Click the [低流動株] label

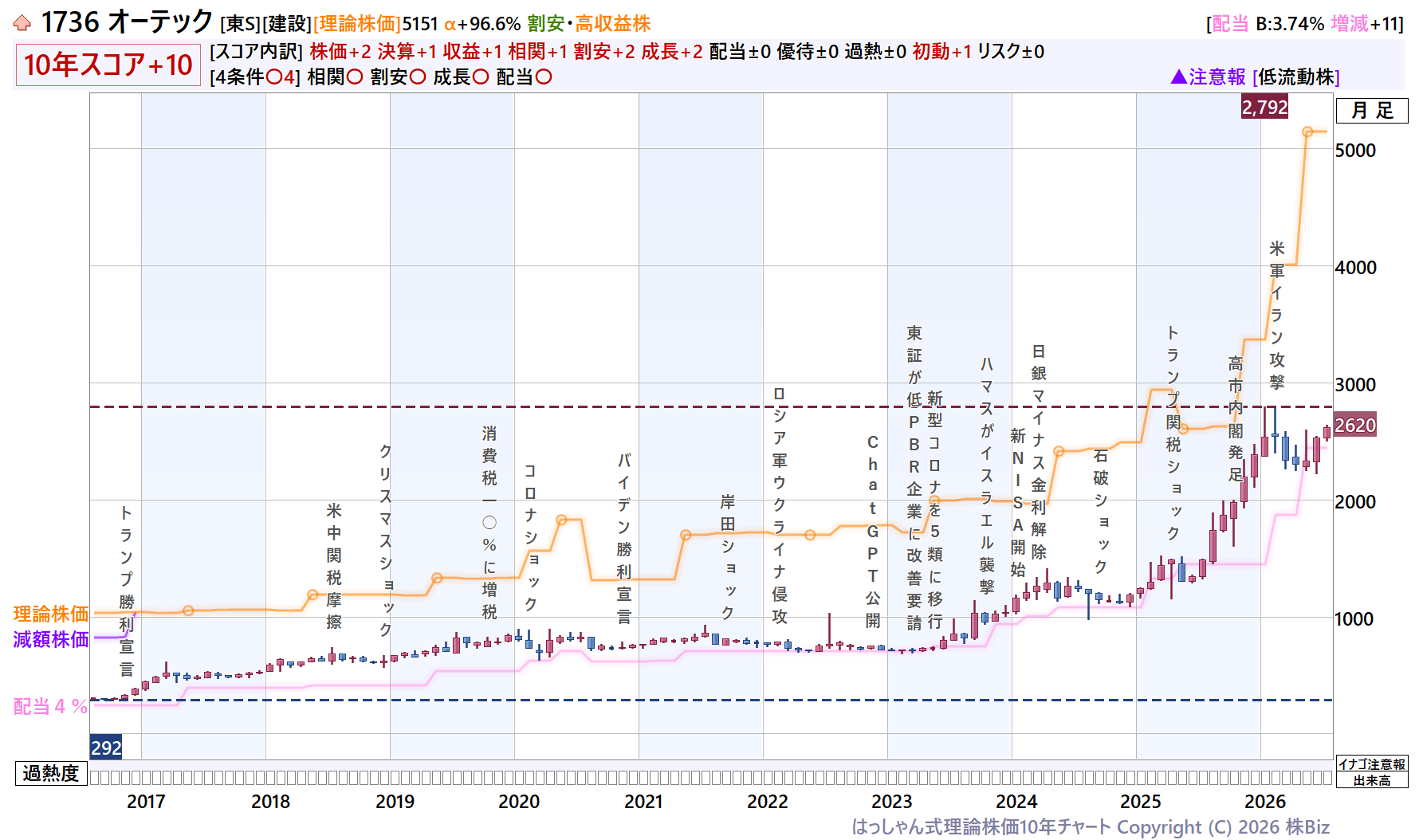pyautogui.click(x=1296, y=77)
